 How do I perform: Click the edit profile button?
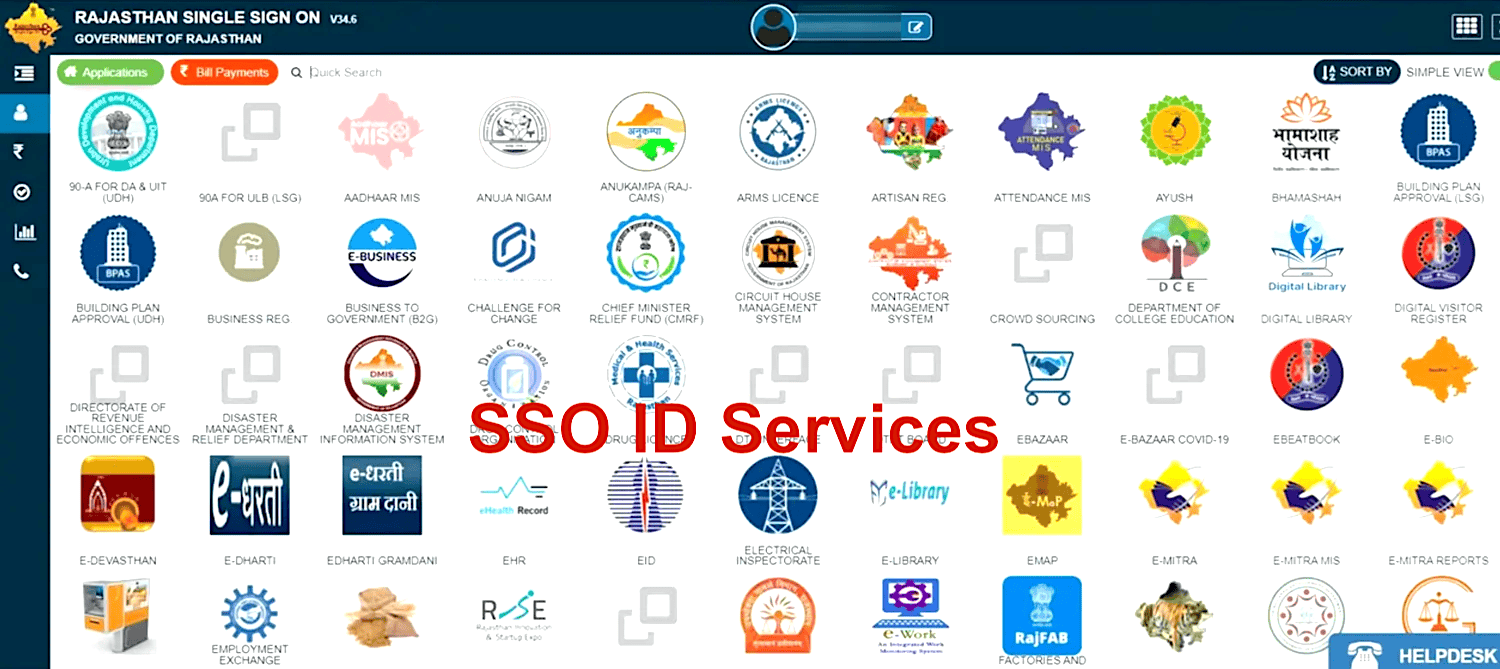point(915,27)
